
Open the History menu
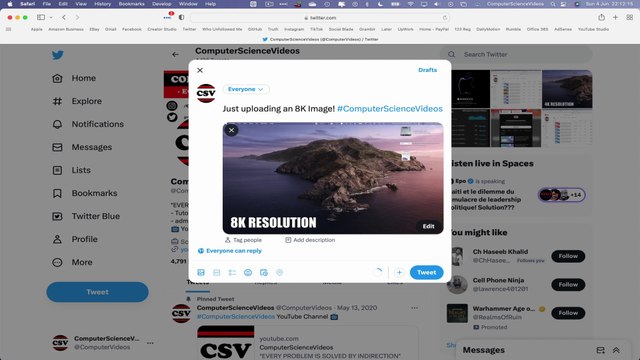[x=102, y=4]
